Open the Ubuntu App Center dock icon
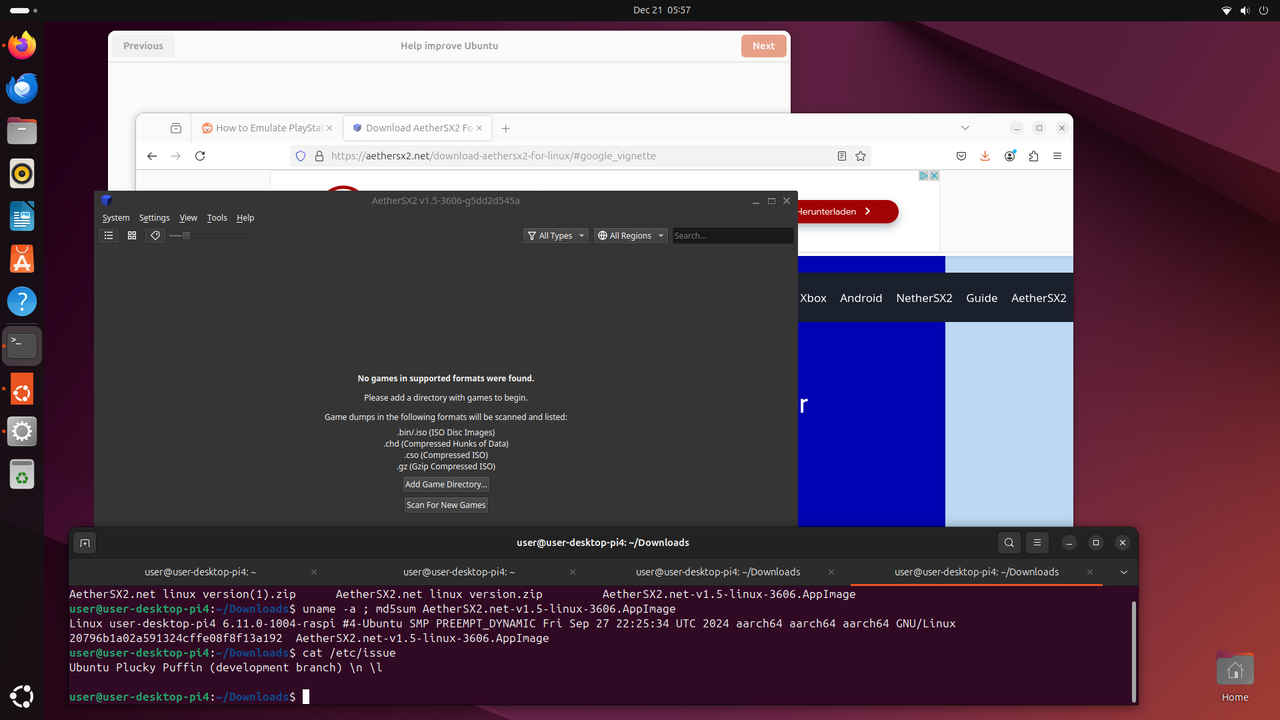 tap(22, 259)
